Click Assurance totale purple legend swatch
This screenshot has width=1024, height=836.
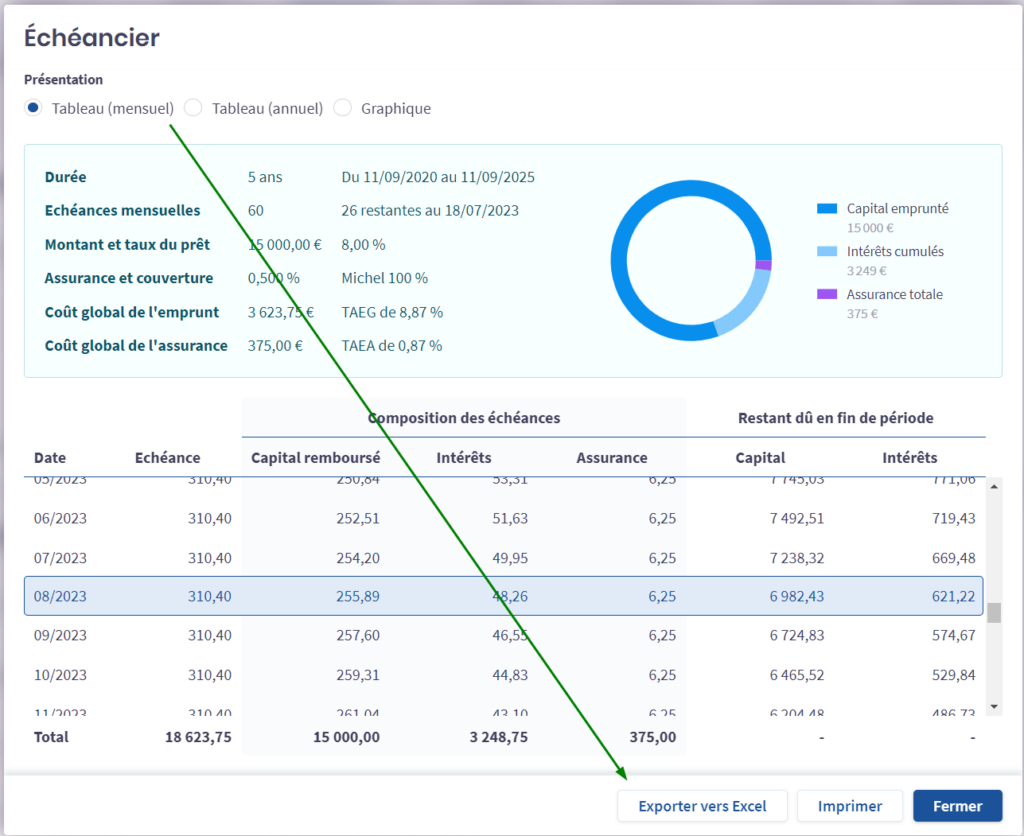(827, 295)
